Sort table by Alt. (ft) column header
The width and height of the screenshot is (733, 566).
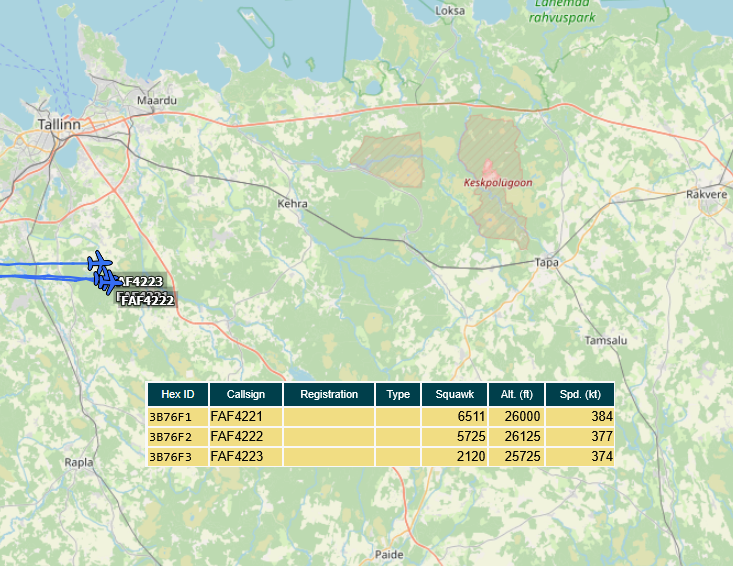pyautogui.click(x=517, y=394)
